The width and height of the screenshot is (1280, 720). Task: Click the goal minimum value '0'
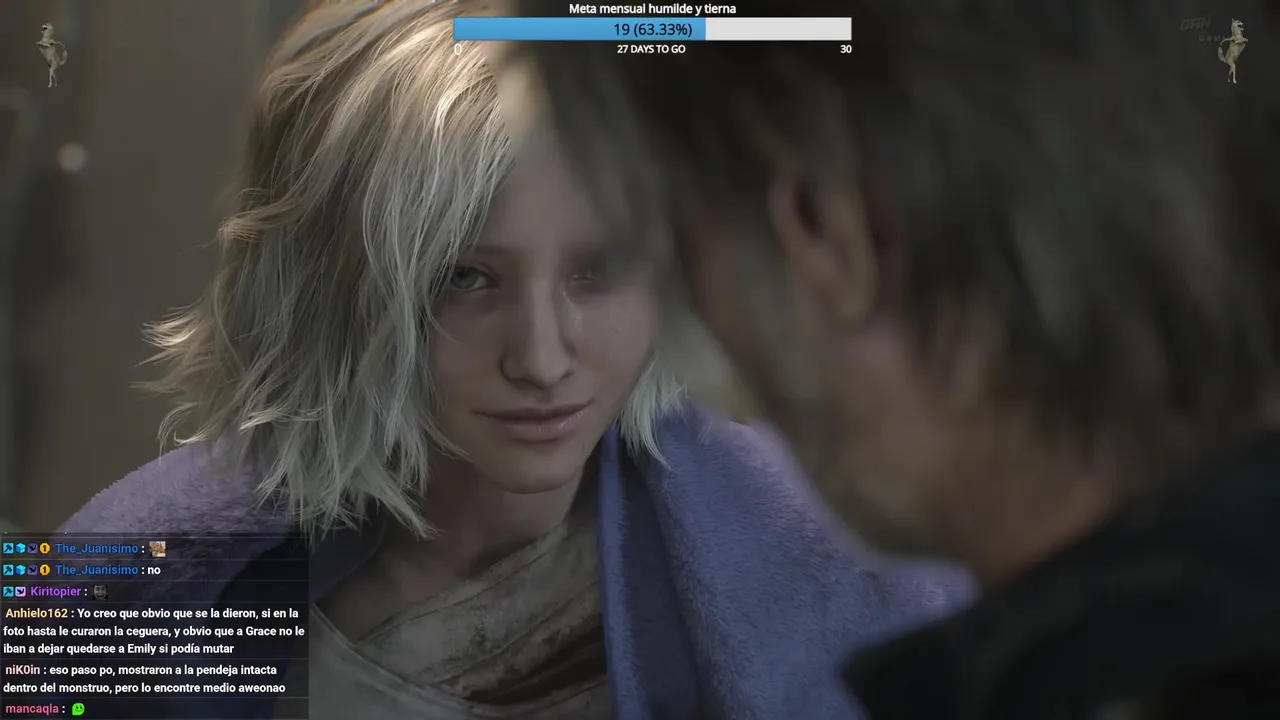458,49
